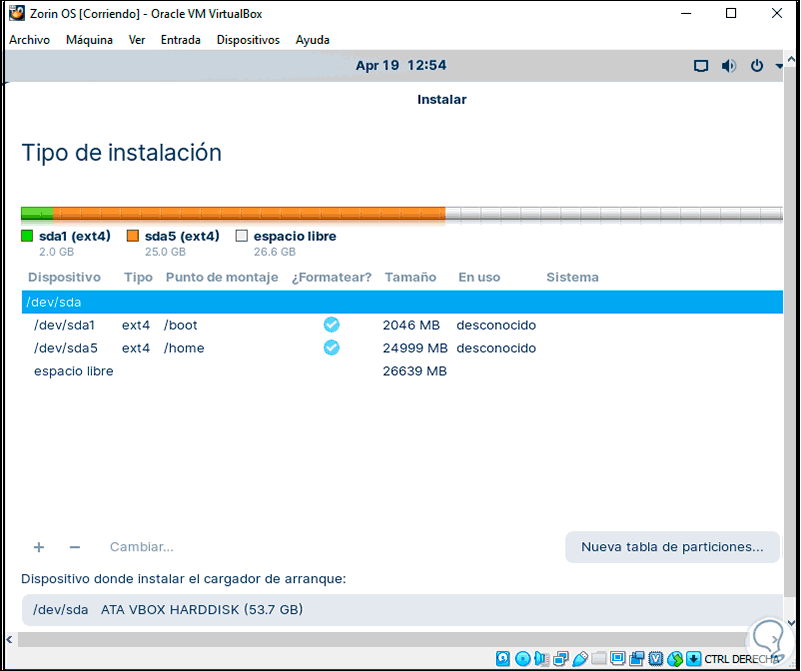Click the horizontal scrollbar track
The image size is (801, 671).
click(x=383, y=639)
